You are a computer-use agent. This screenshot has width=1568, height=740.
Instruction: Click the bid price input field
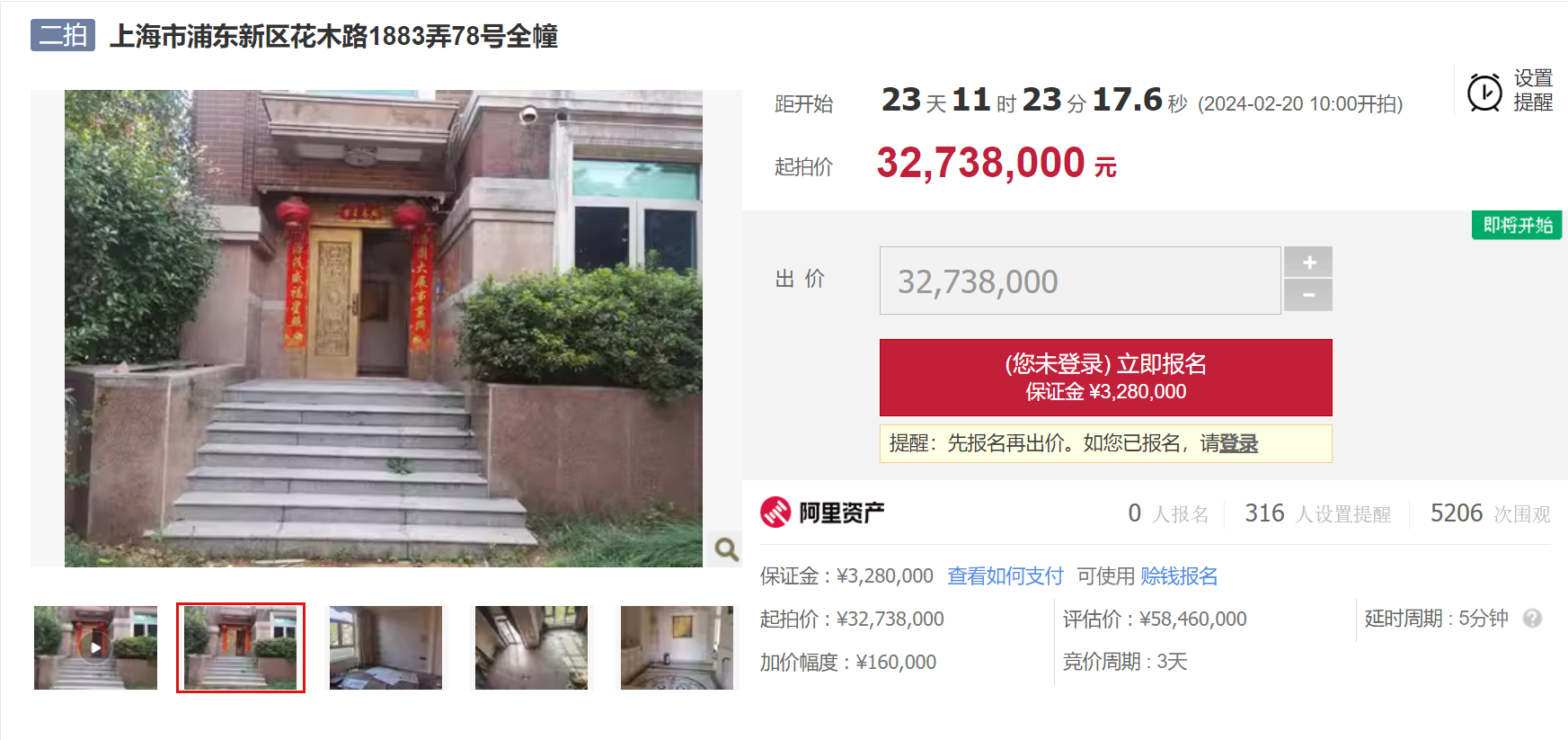click(x=1080, y=281)
